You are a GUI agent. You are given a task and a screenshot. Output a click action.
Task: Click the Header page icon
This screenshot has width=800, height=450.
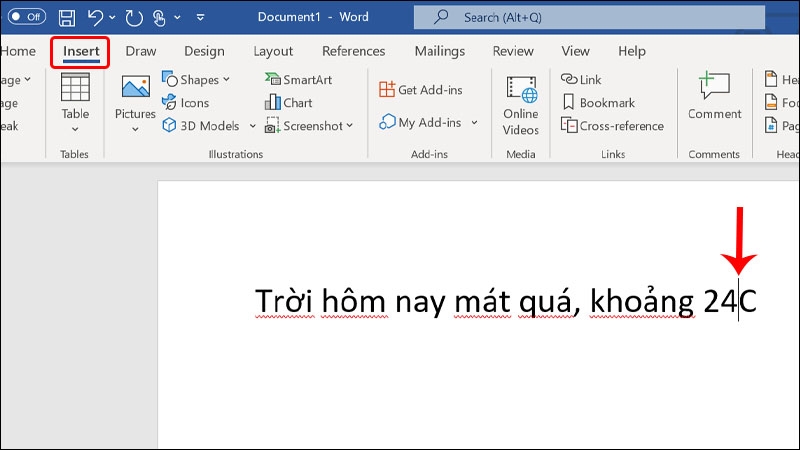(770, 79)
